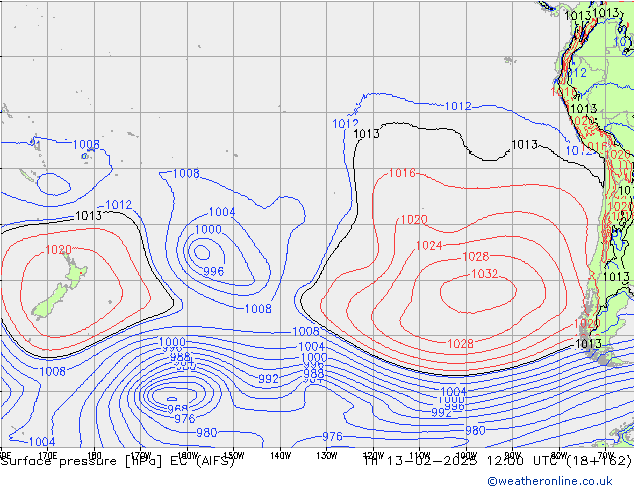Click the 130W longitude axis label
The height and width of the screenshot is (490, 634).
pyautogui.click(x=327, y=456)
